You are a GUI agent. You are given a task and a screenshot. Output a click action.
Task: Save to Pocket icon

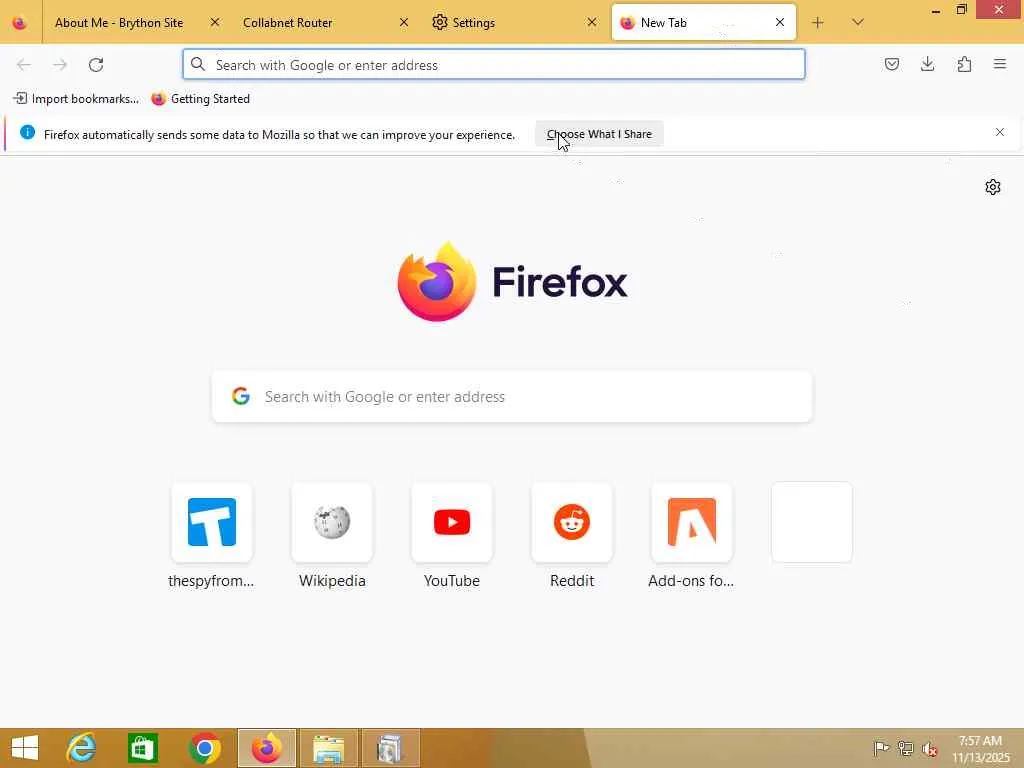pyautogui.click(x=891, y=65)
